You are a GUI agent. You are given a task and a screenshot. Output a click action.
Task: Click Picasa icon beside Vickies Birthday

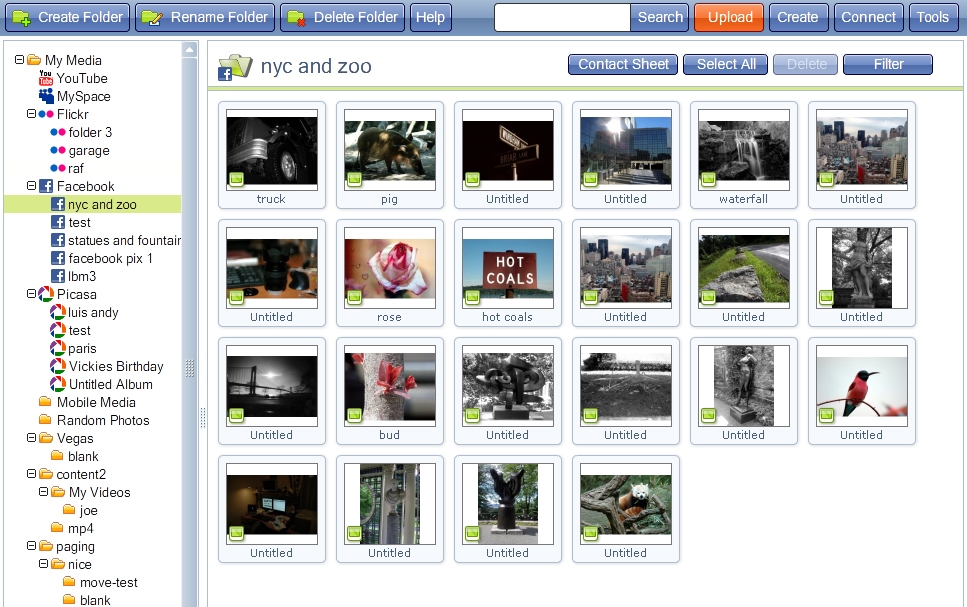point(57,366)
